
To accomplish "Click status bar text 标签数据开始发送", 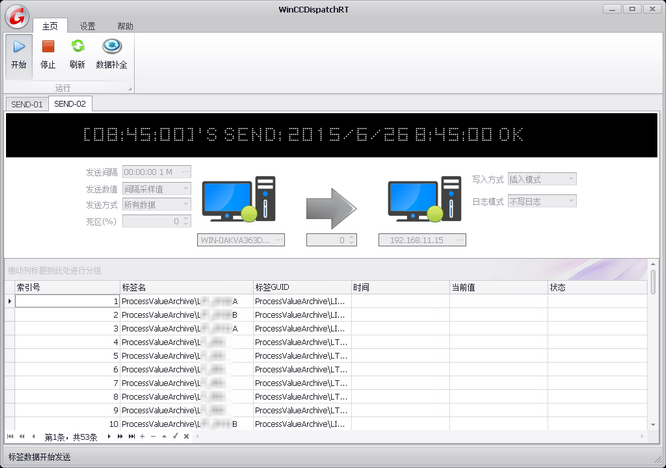I will 40,457.
